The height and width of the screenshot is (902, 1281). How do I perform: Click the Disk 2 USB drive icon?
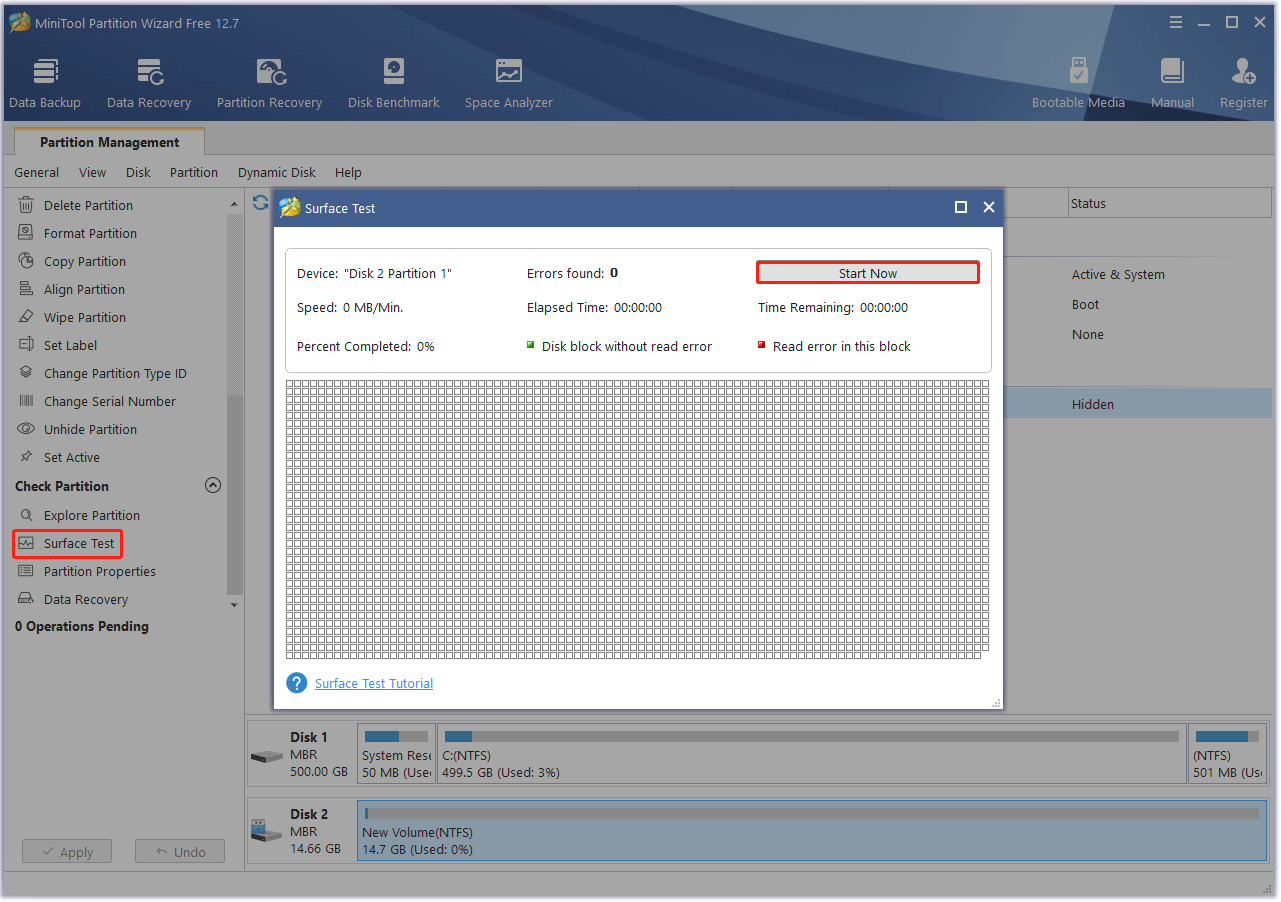tap(267, 831)
